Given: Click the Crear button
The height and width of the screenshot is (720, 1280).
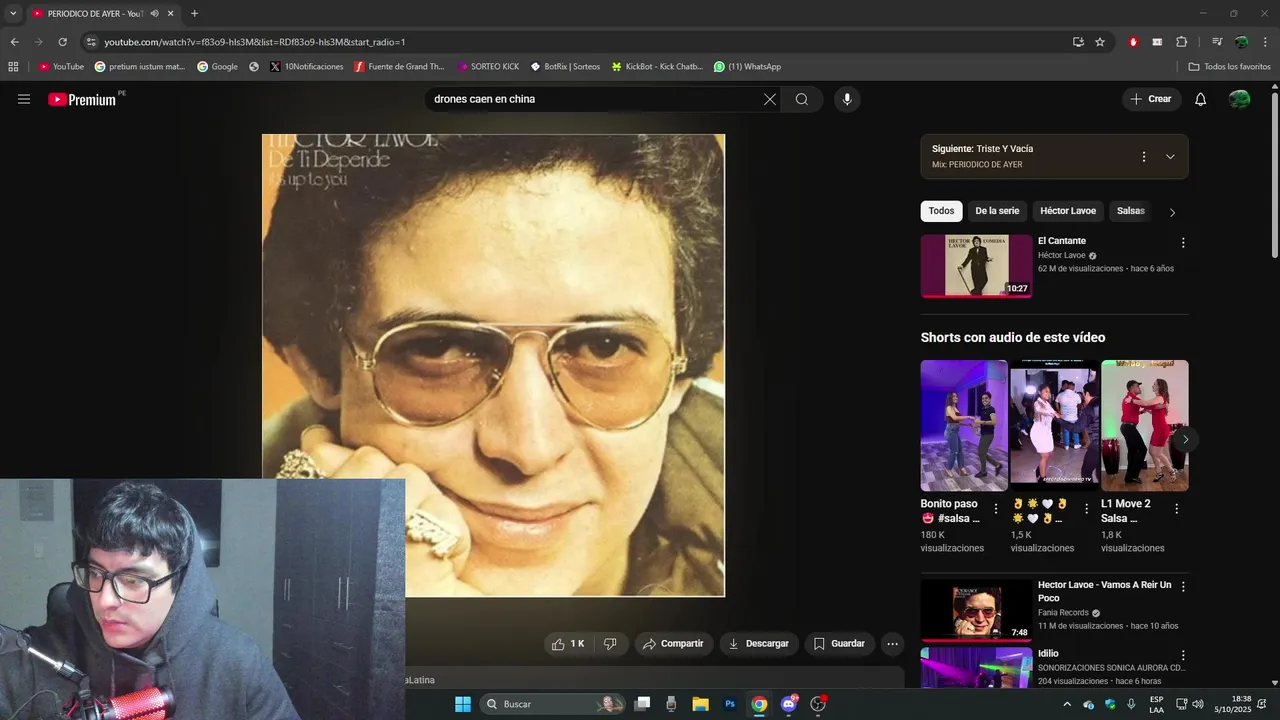Looking at the screenshot, I should [x=1151, y=99].
